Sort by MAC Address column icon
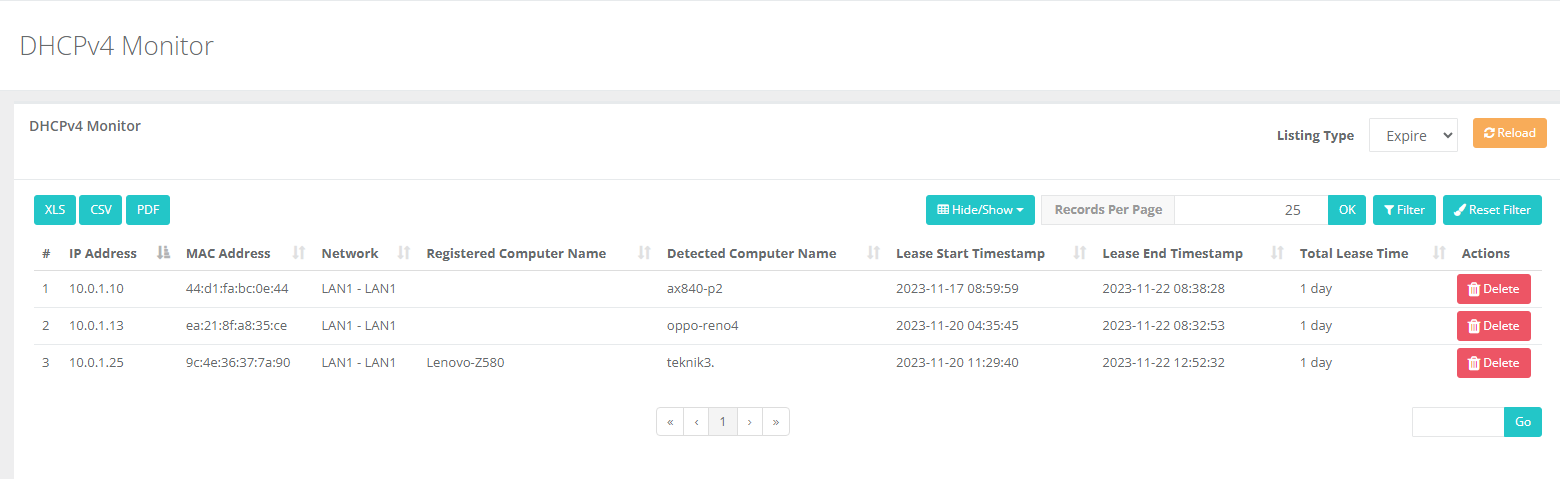Viewport: 1560px width, 479px height. (298, 254)
